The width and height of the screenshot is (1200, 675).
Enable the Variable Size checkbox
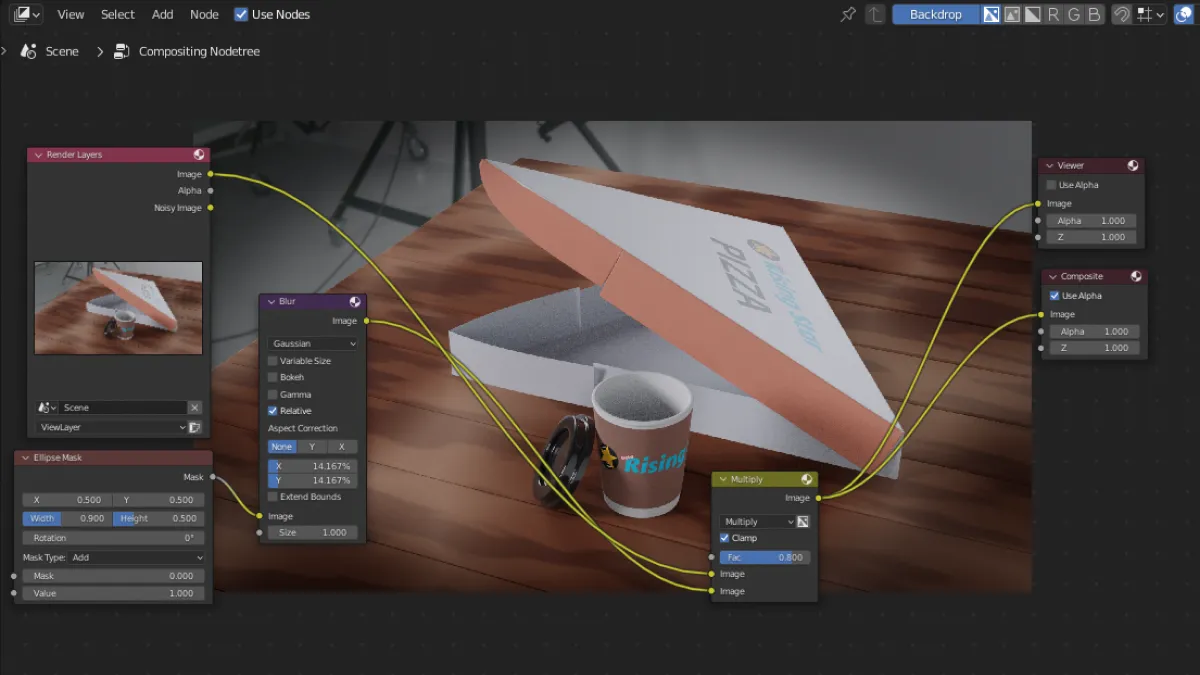[273, 361]
